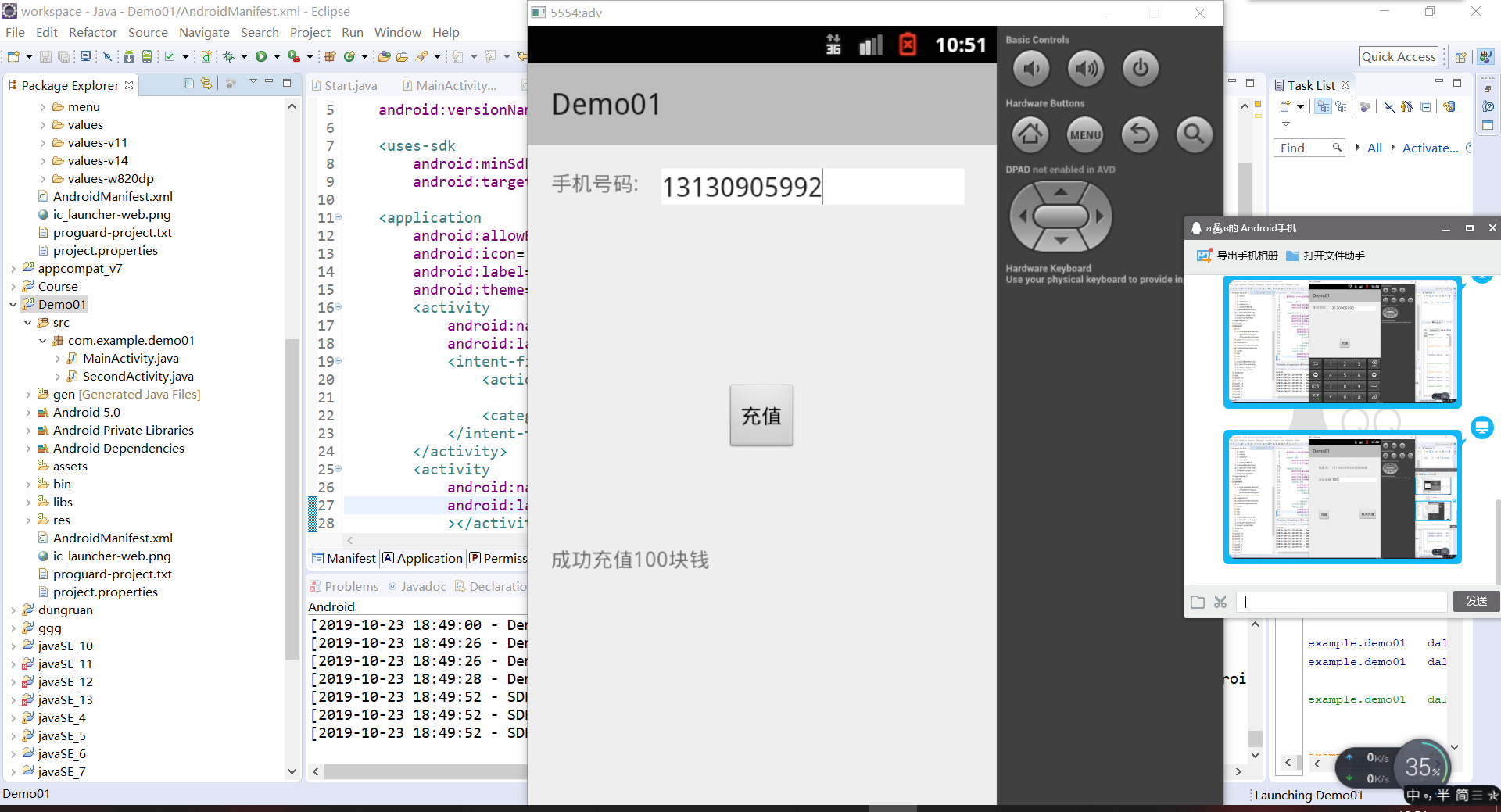Viewport: 1501px width, 812px height.
Task: Open the Refactor menu
Action: [92, 32]
